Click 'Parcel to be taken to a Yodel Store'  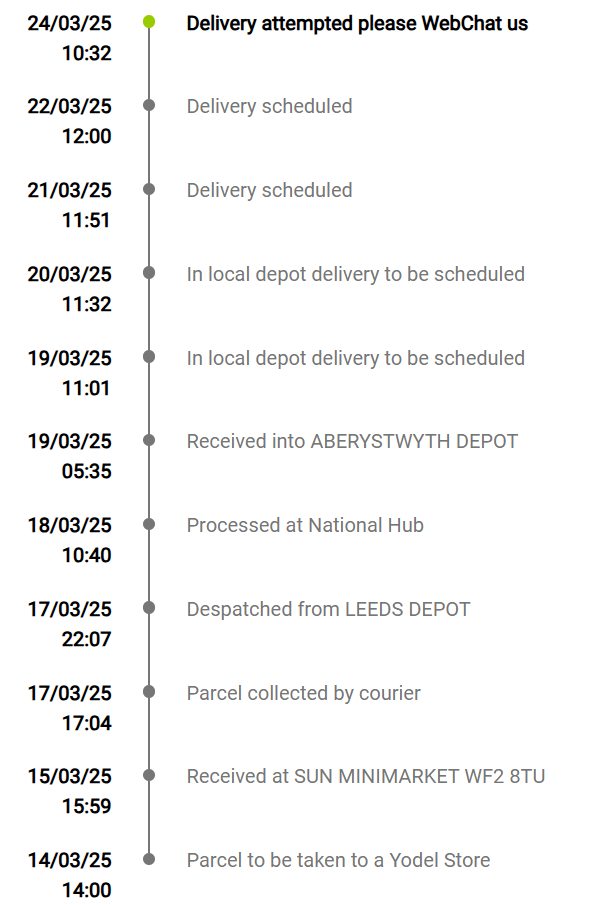pos(338,860)
